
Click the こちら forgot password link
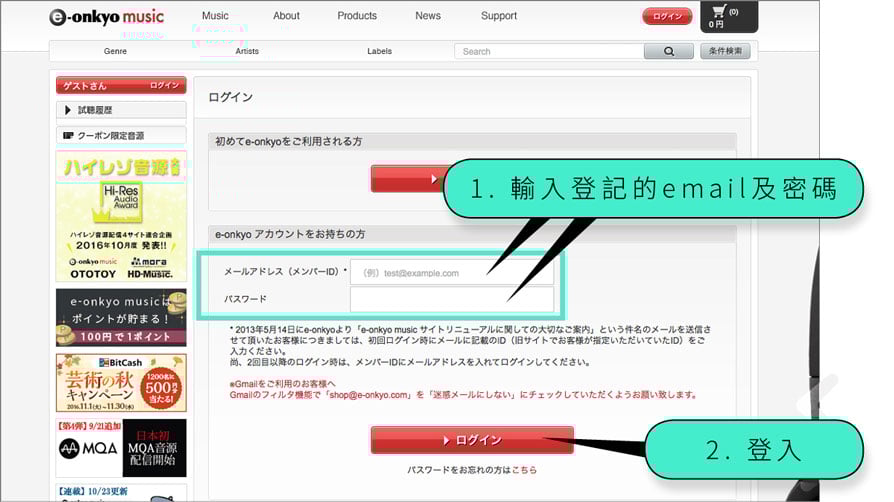click(x=524, y=470)
